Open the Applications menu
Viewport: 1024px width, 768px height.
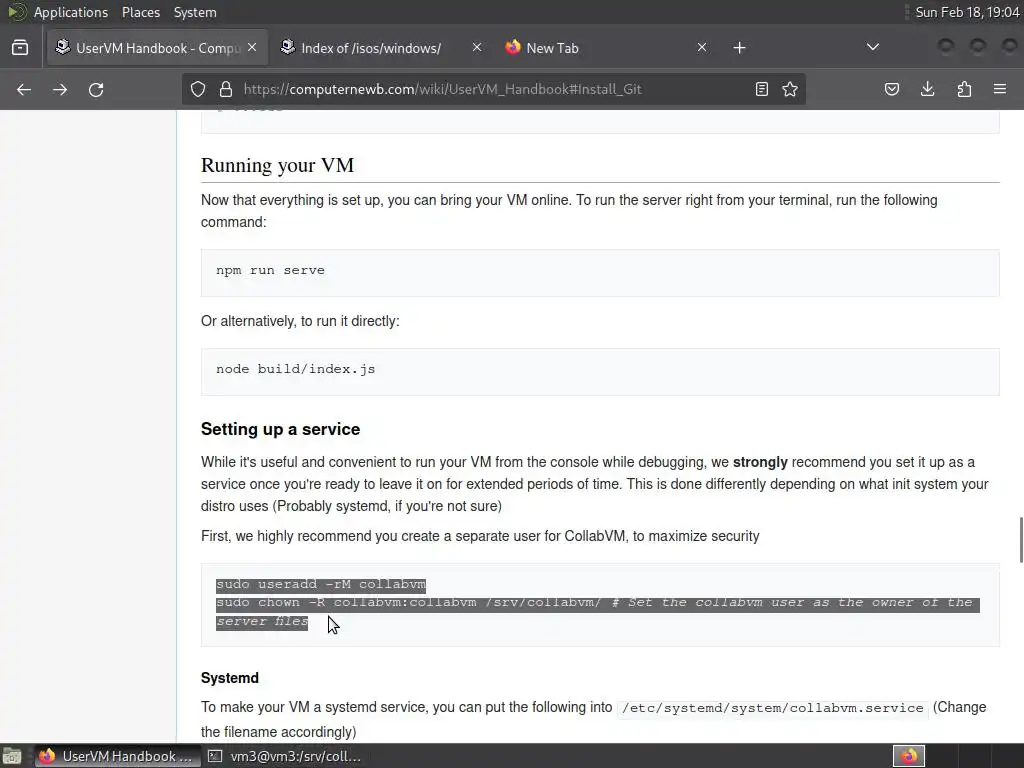coord(71,12)
